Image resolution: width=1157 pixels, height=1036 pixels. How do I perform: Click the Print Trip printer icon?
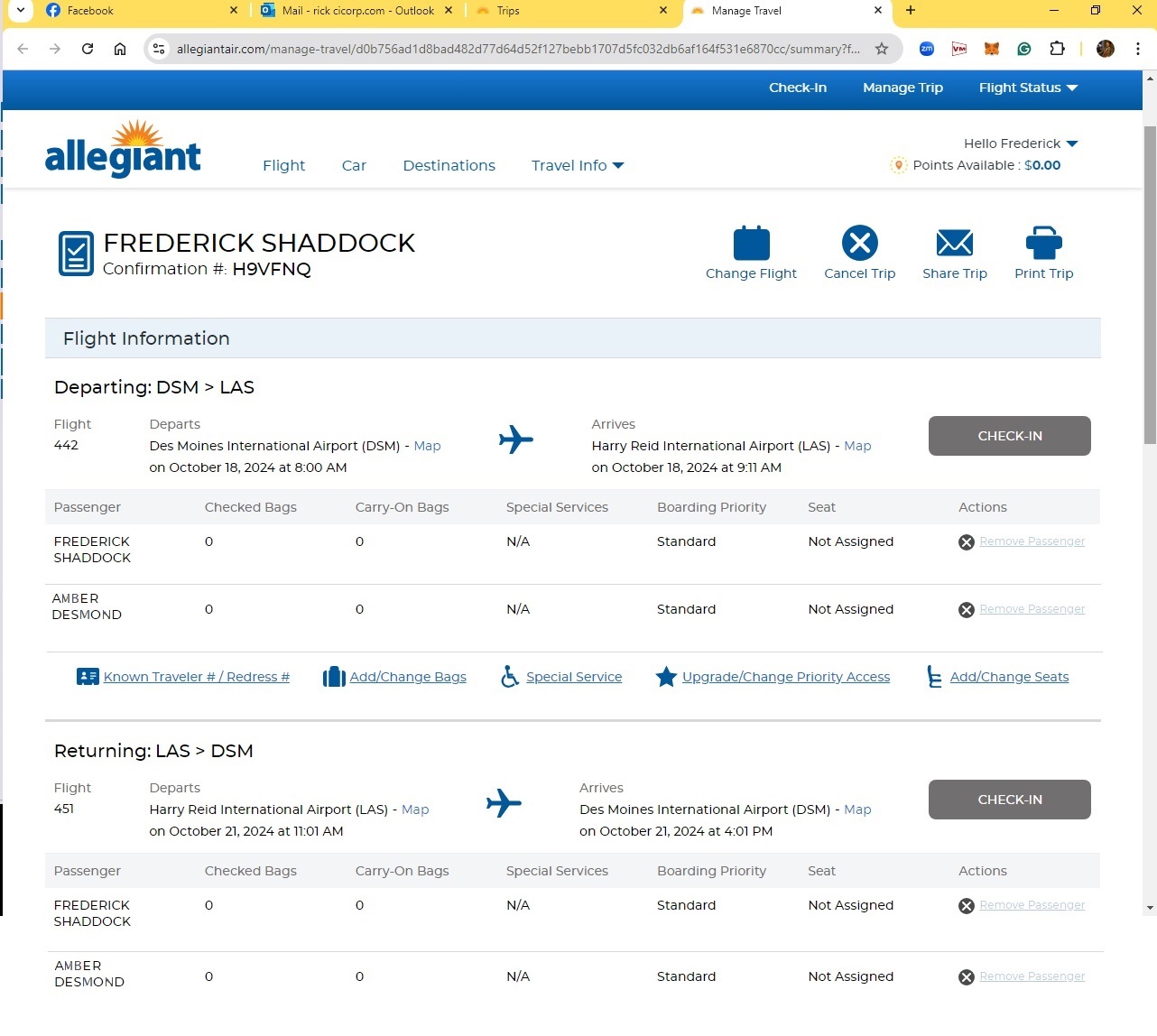pos(1043,243)
